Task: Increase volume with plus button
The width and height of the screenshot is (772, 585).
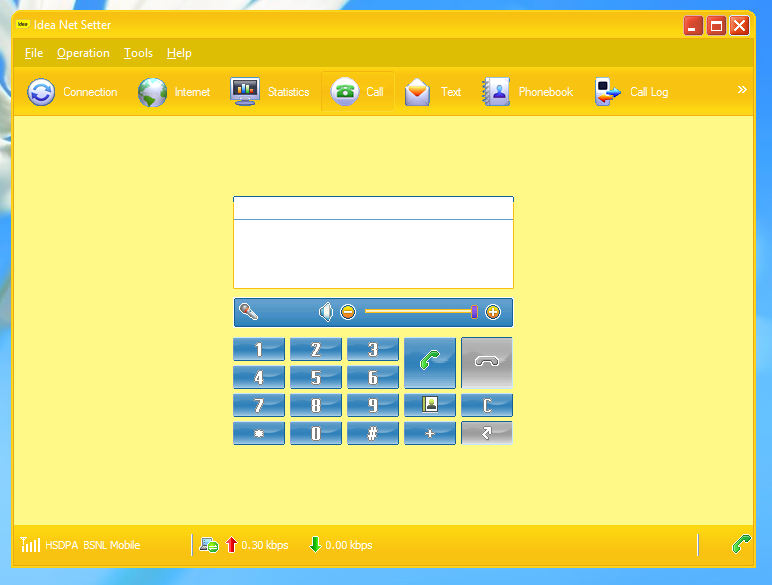Action: click(x=493, y=312)
